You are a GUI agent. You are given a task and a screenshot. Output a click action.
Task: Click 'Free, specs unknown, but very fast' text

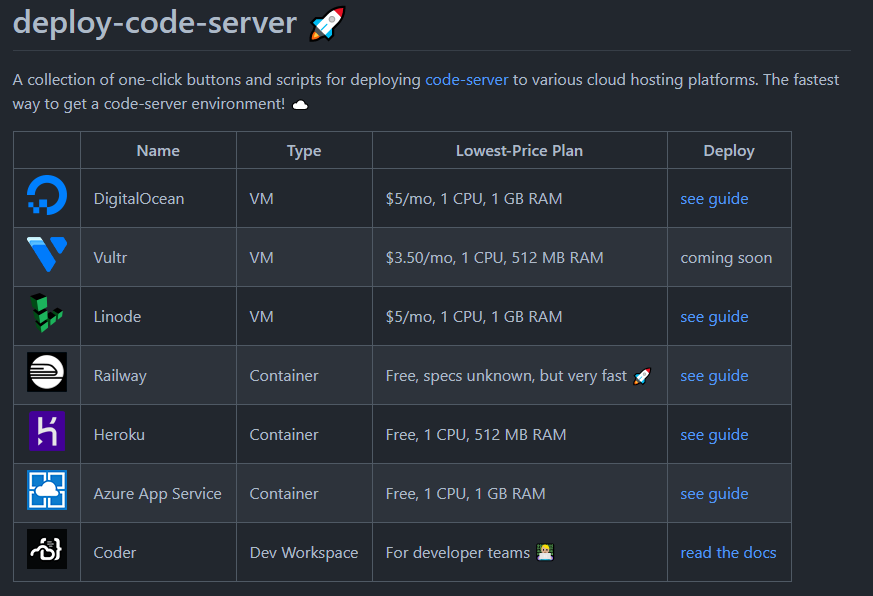click(506, 376)
